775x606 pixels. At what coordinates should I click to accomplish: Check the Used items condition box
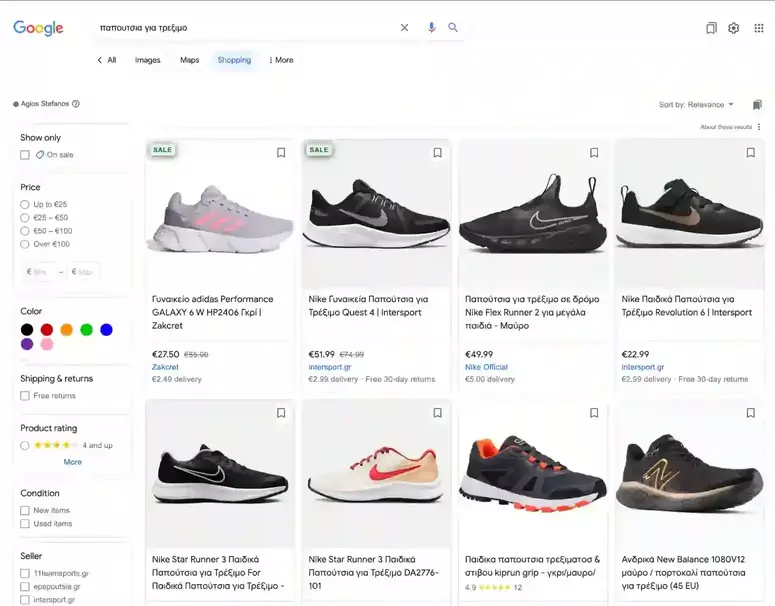coord(25,523)
